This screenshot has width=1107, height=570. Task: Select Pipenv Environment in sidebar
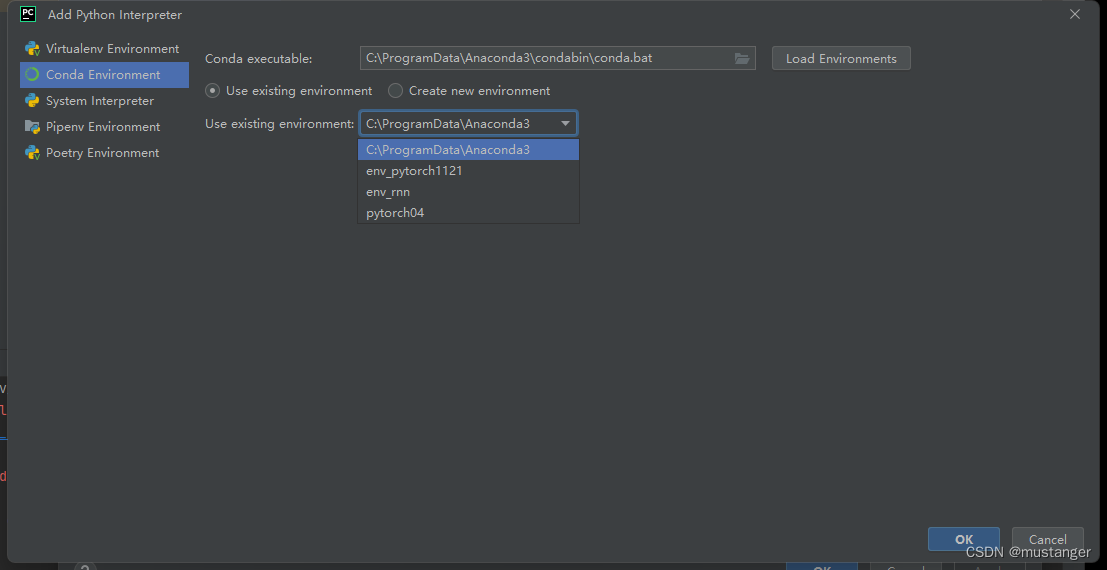[104, 127]
